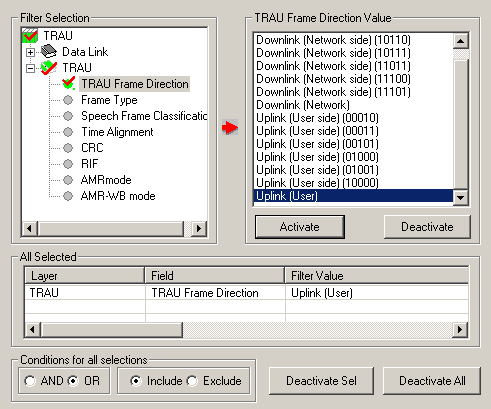Click the gray circle beside Time Alignment
The width and height of the screenshot is (491, 409).
click(x=68, y=132)
